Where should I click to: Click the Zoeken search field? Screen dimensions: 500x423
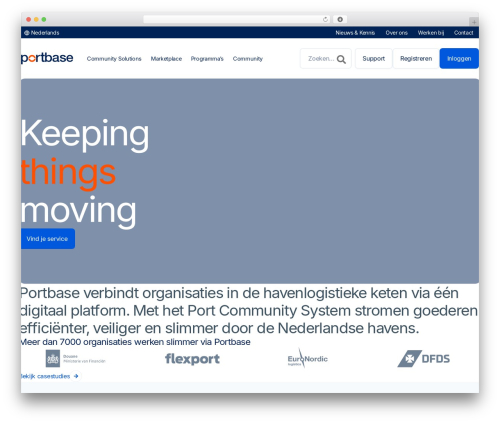click(326, 59)
